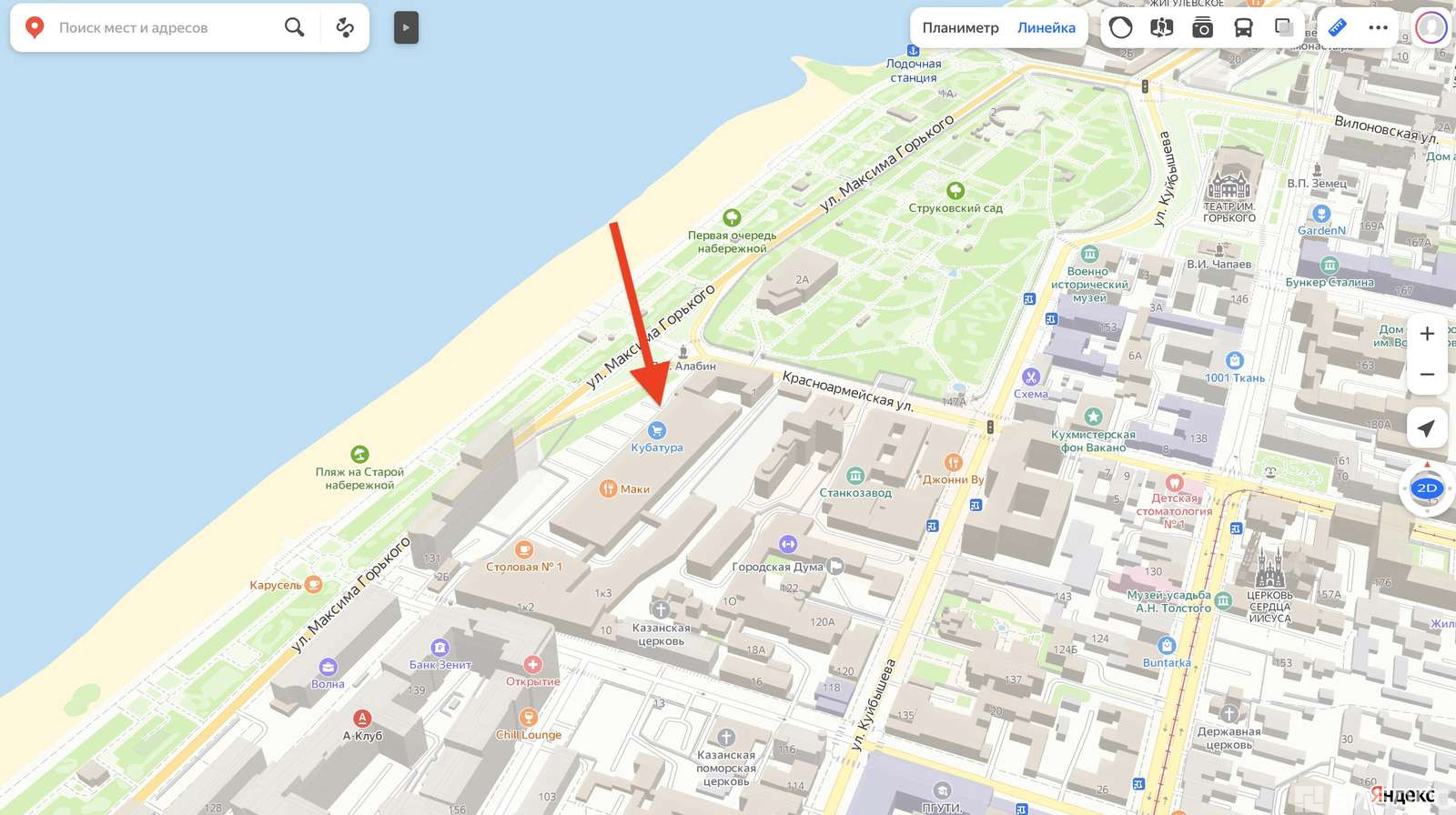Viewport: 1456px width, 815px height.
Task: Zoom out with the minus button
Action: 1427,374
